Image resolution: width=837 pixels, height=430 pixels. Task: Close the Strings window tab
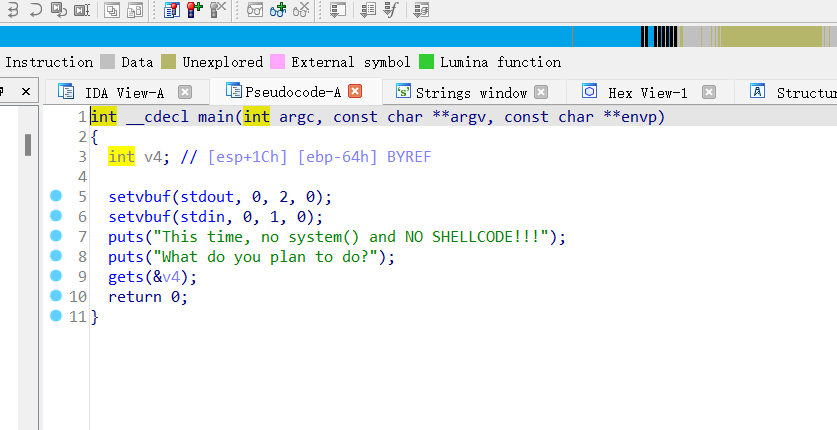[541, 92]
